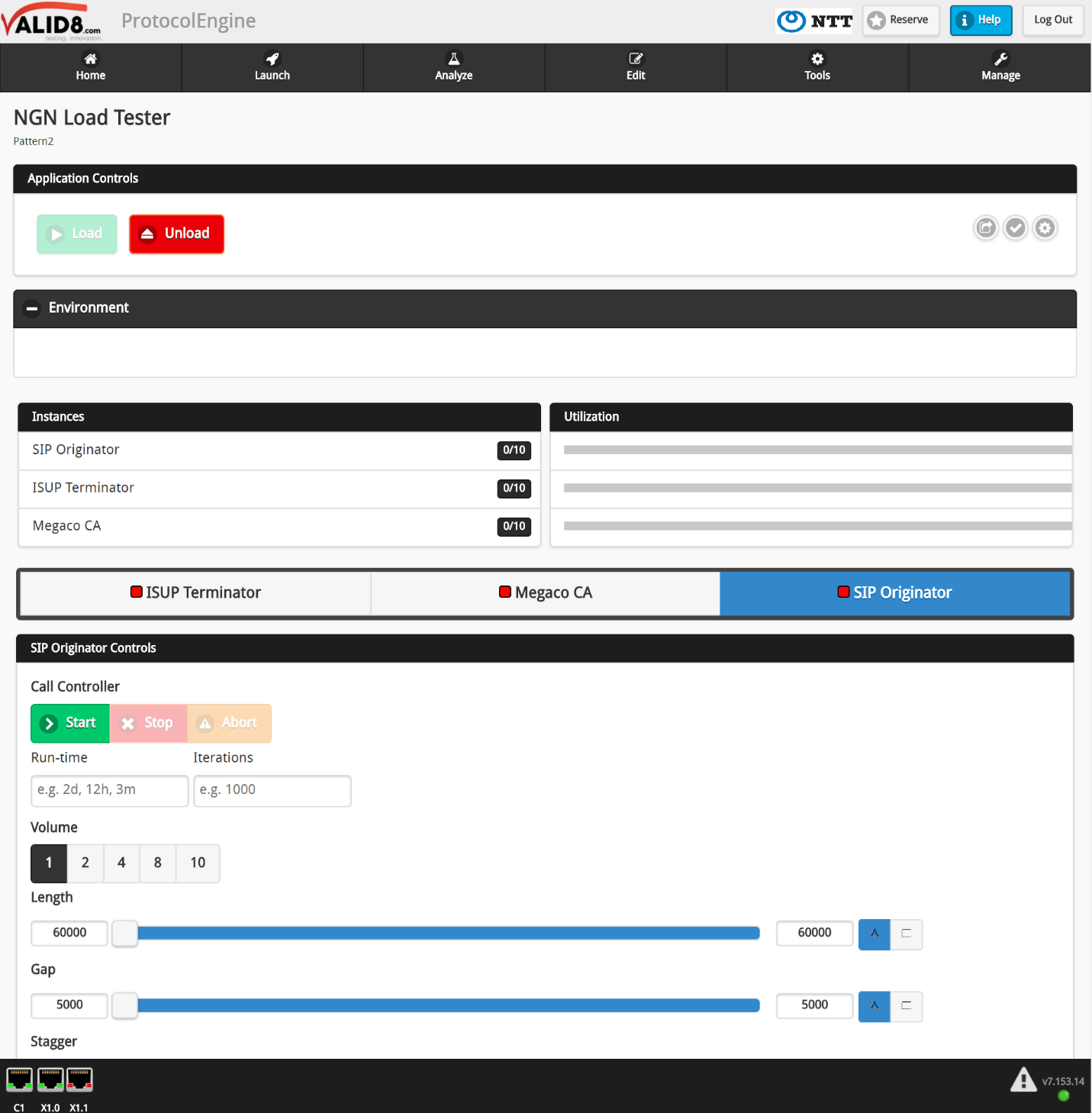The image size is (1092, 1113).
Task: Click the export share icon in Application Controls
Action: pos(986,227)
